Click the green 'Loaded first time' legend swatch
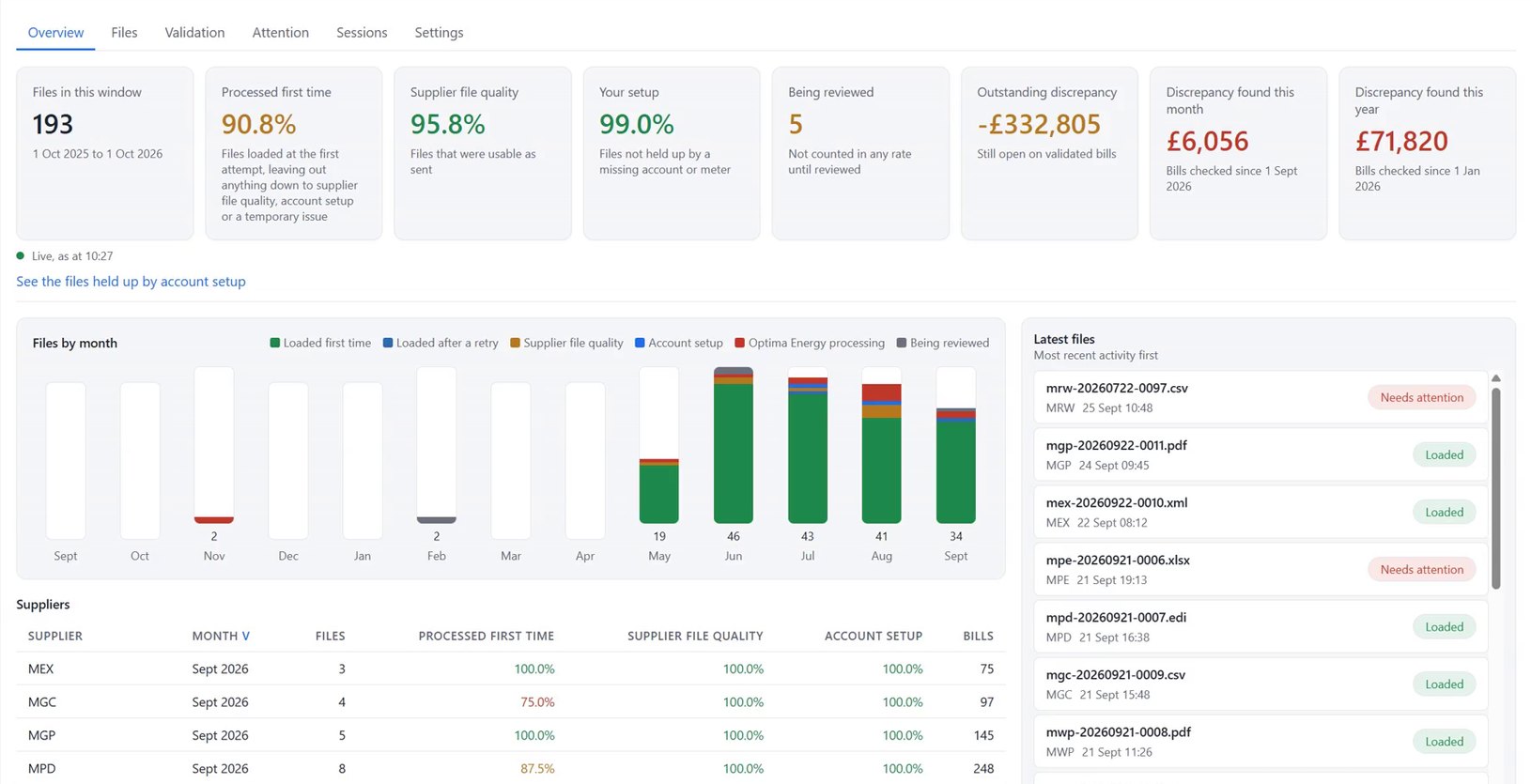This screenshot has width=1531, height=784. coord(275,343)
